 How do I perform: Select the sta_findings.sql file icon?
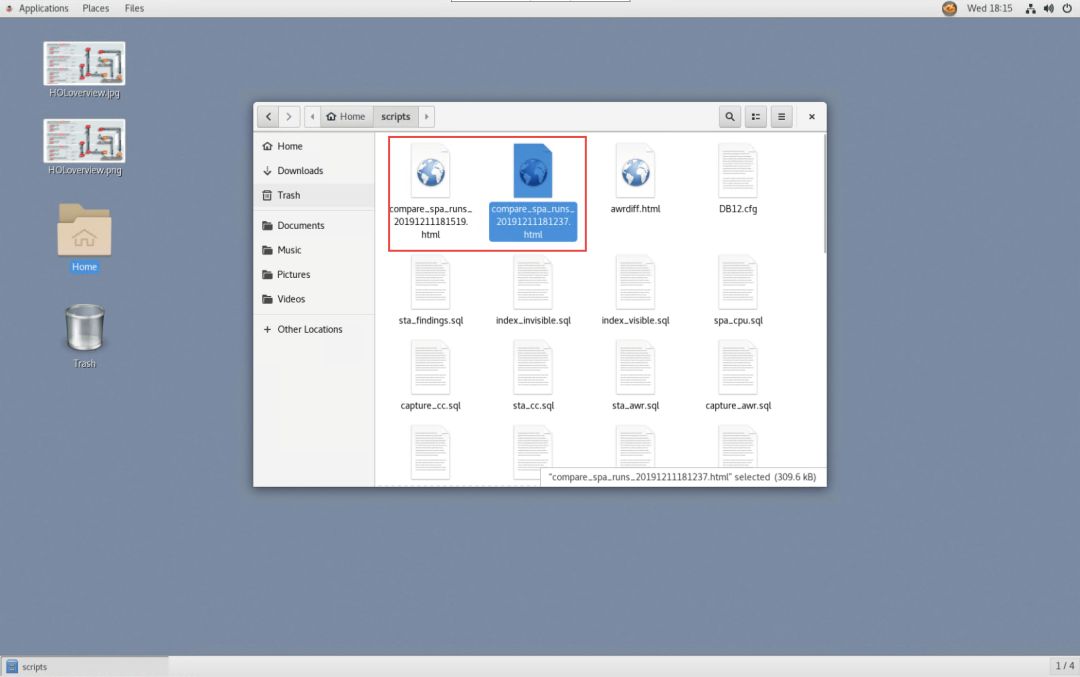(430, 282)
